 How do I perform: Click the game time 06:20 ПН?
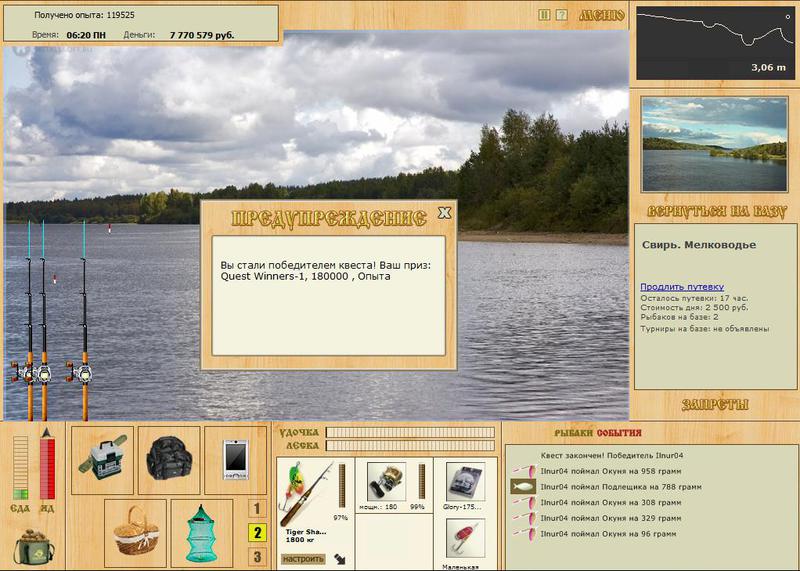(86, 35)
